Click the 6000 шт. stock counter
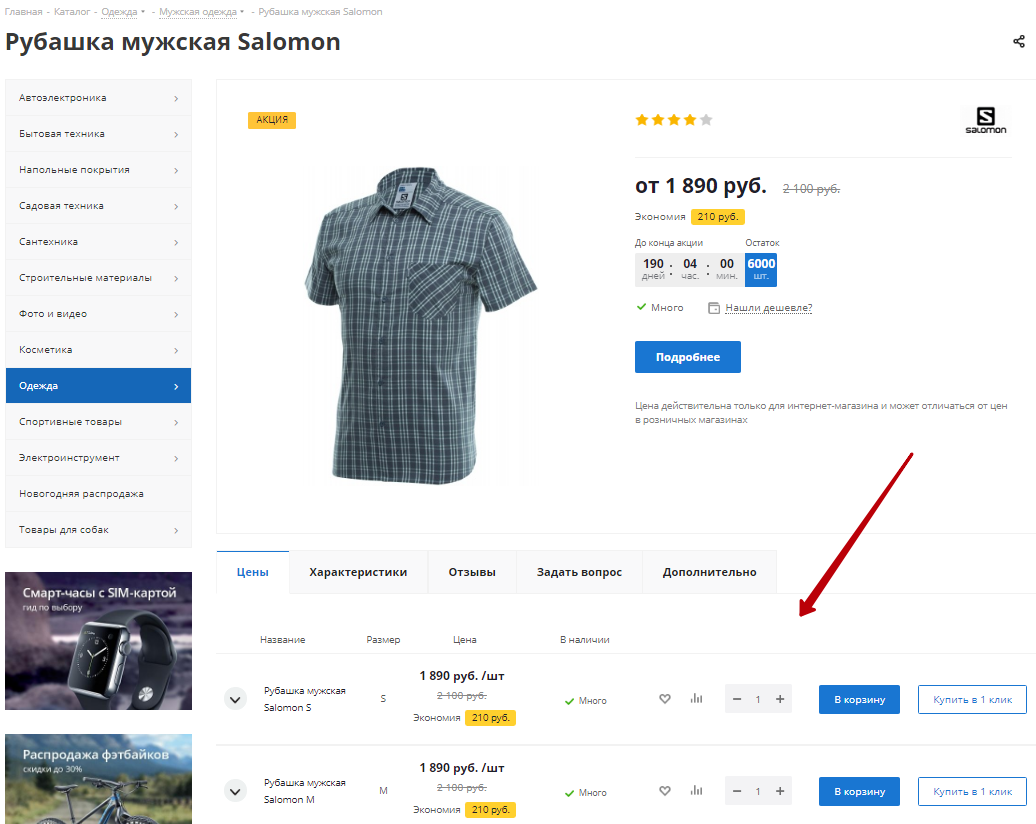 [760, 270]
